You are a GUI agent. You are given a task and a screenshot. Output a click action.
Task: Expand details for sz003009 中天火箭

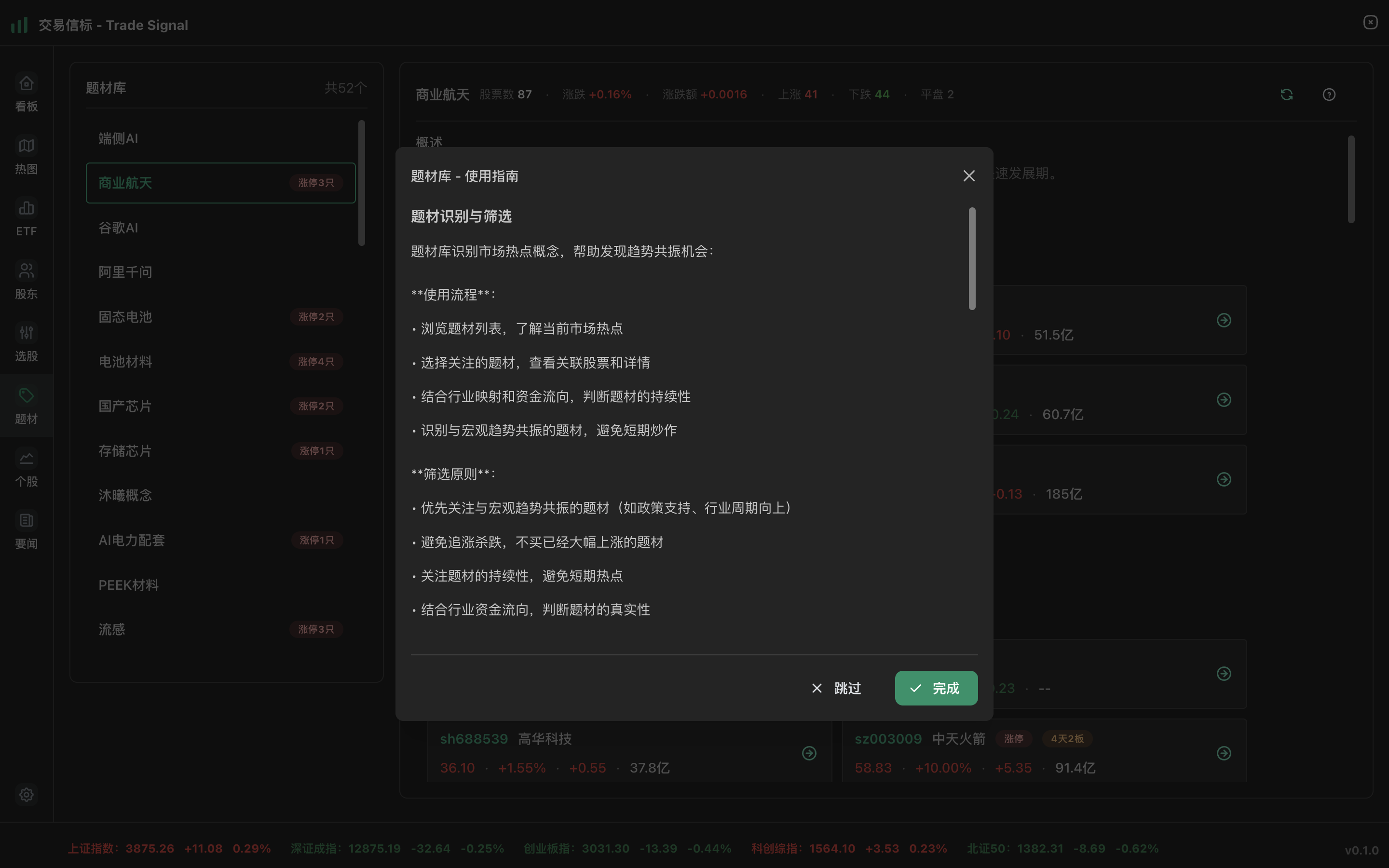tap(1224, 753)
